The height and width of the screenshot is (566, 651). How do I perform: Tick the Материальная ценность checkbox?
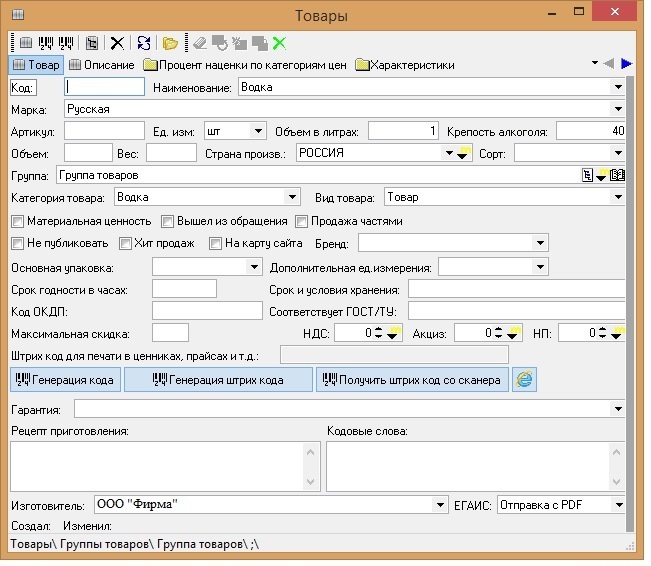17,221
